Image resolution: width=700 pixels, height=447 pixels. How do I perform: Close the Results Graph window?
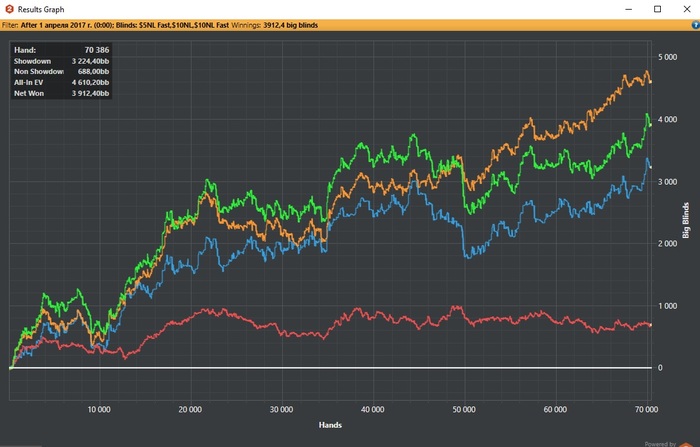[x=686, y=9]
